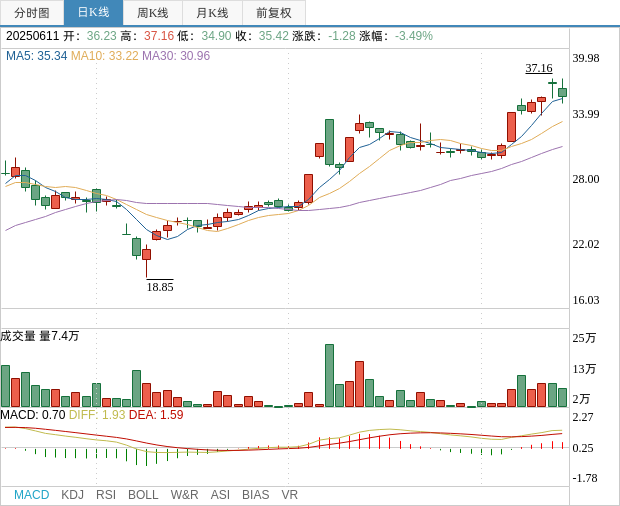Select the MACD indicator
620x506 pixels.
click(x=32, y=495)
